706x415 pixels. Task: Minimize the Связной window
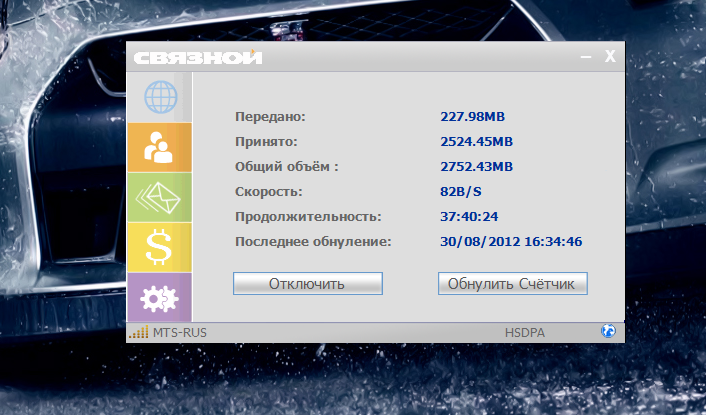tap(586, 57)
